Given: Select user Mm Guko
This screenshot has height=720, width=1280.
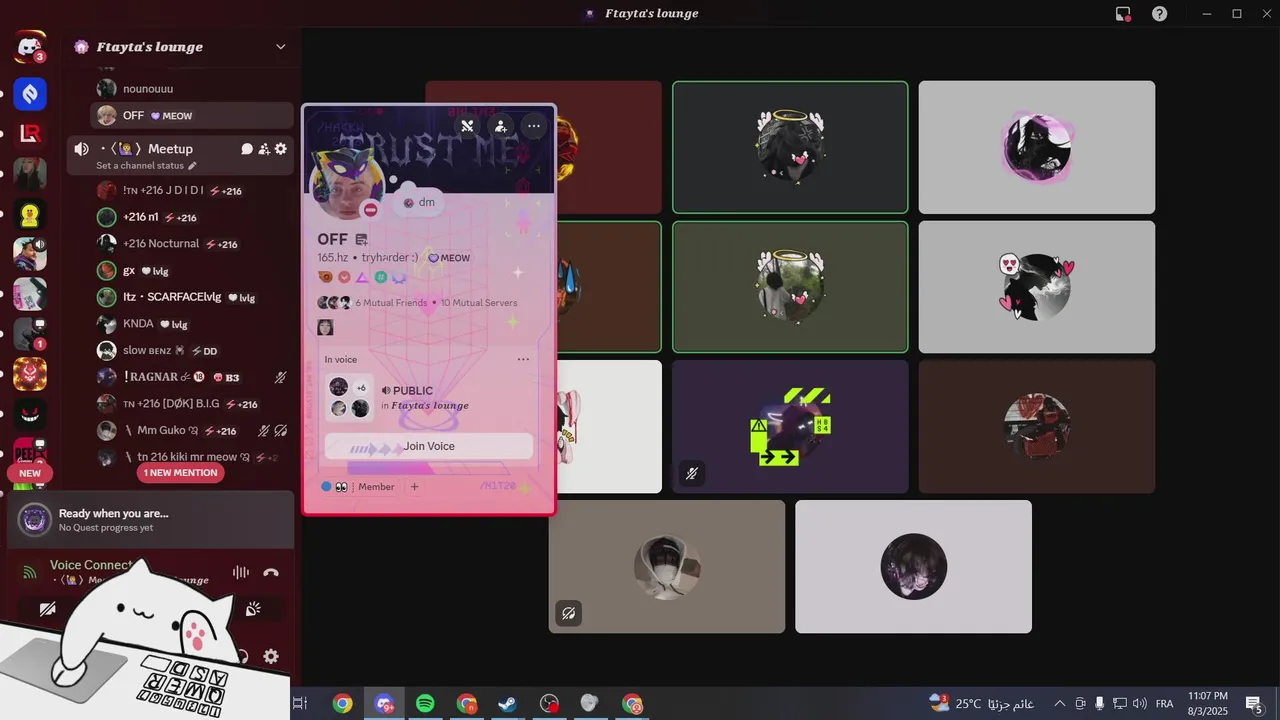Looking at the screenshot, I should 192,431.
